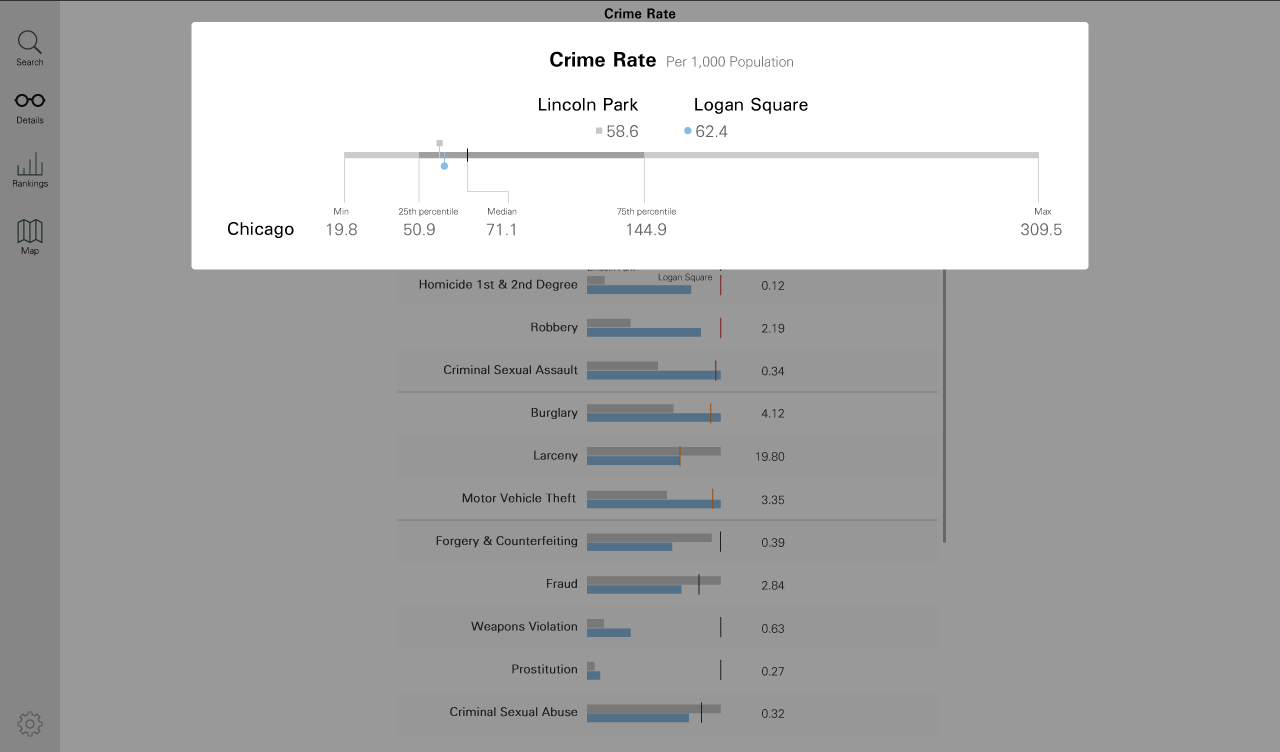This screenshot has width=1280, height=752.
Task: Click the 75th percentile value 144.9
Action: click(x=646, y=230)
